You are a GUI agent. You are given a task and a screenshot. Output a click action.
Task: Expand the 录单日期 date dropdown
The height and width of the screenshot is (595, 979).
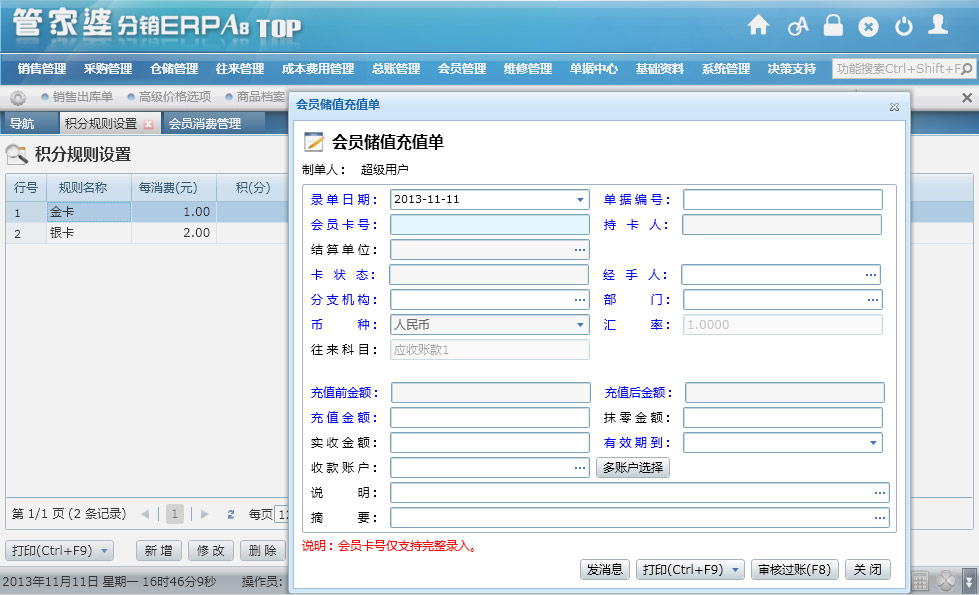[x=581, y=200]
